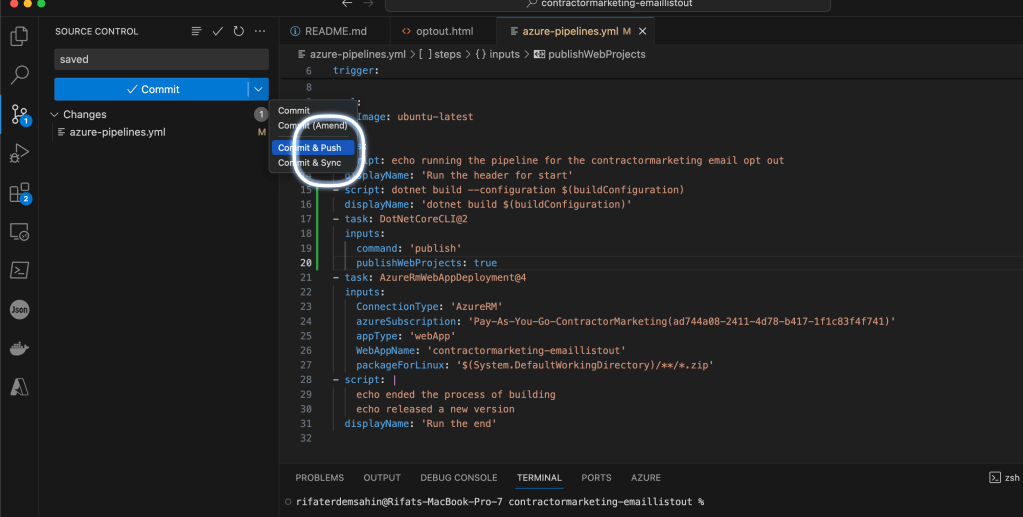The height and width of the screenshot is (517, 1023).
Task: Click the text 'ubuntu-latest' in the editor
Action: (435, 117)
